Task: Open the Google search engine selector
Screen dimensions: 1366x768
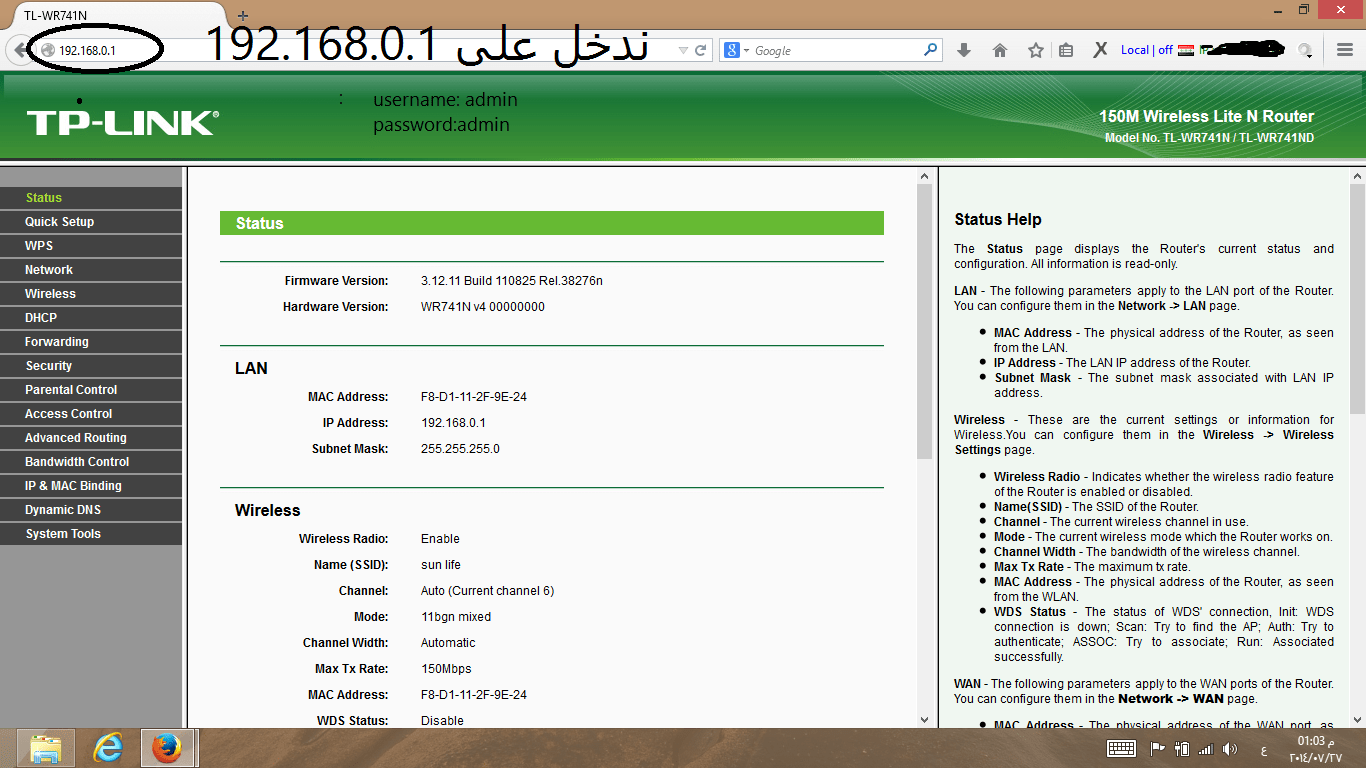Action: click(x=736, y=50)
